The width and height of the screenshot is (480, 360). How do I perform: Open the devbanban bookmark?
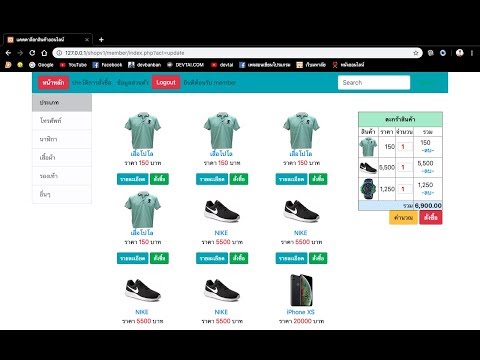click(145, 65)
